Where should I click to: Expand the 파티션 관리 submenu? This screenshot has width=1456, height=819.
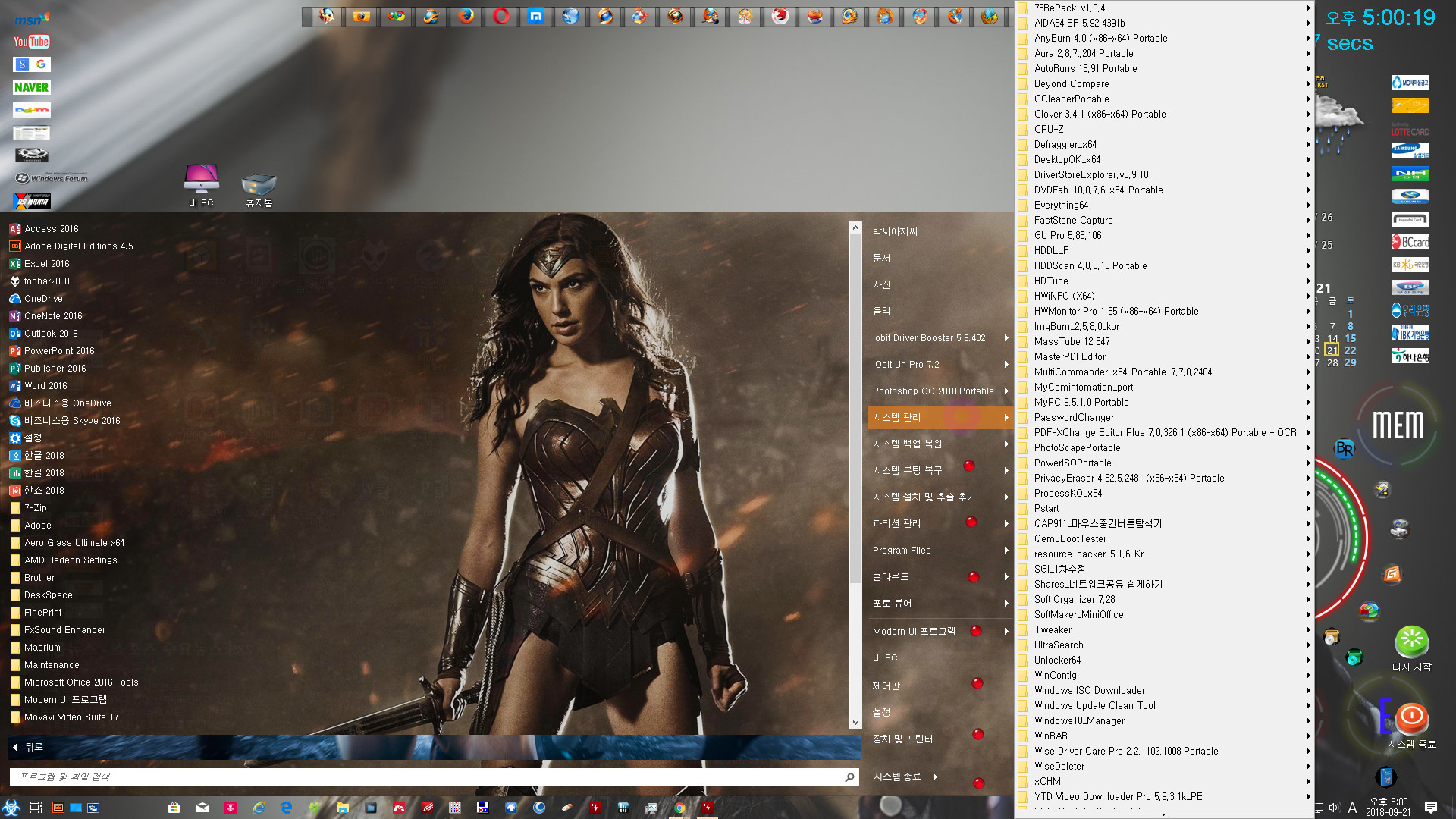(940, 523)
